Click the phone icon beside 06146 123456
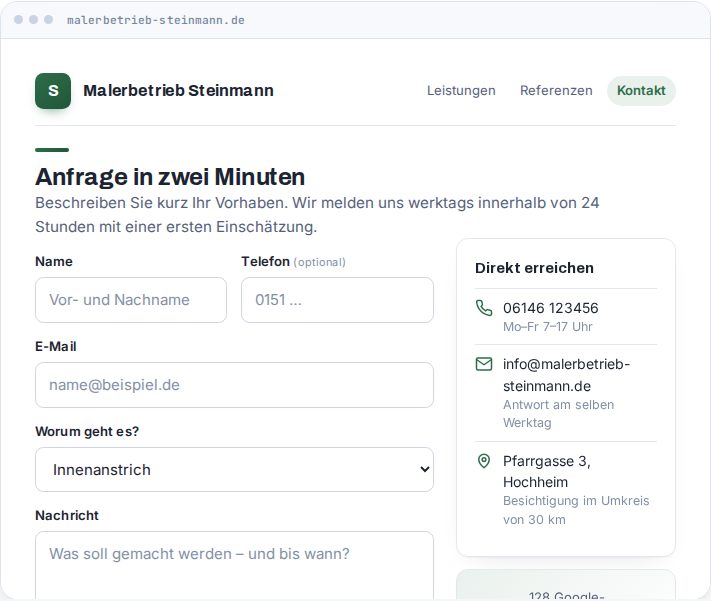Image resolution: width=711 pixels, height=601 pixels. [484, 308]
